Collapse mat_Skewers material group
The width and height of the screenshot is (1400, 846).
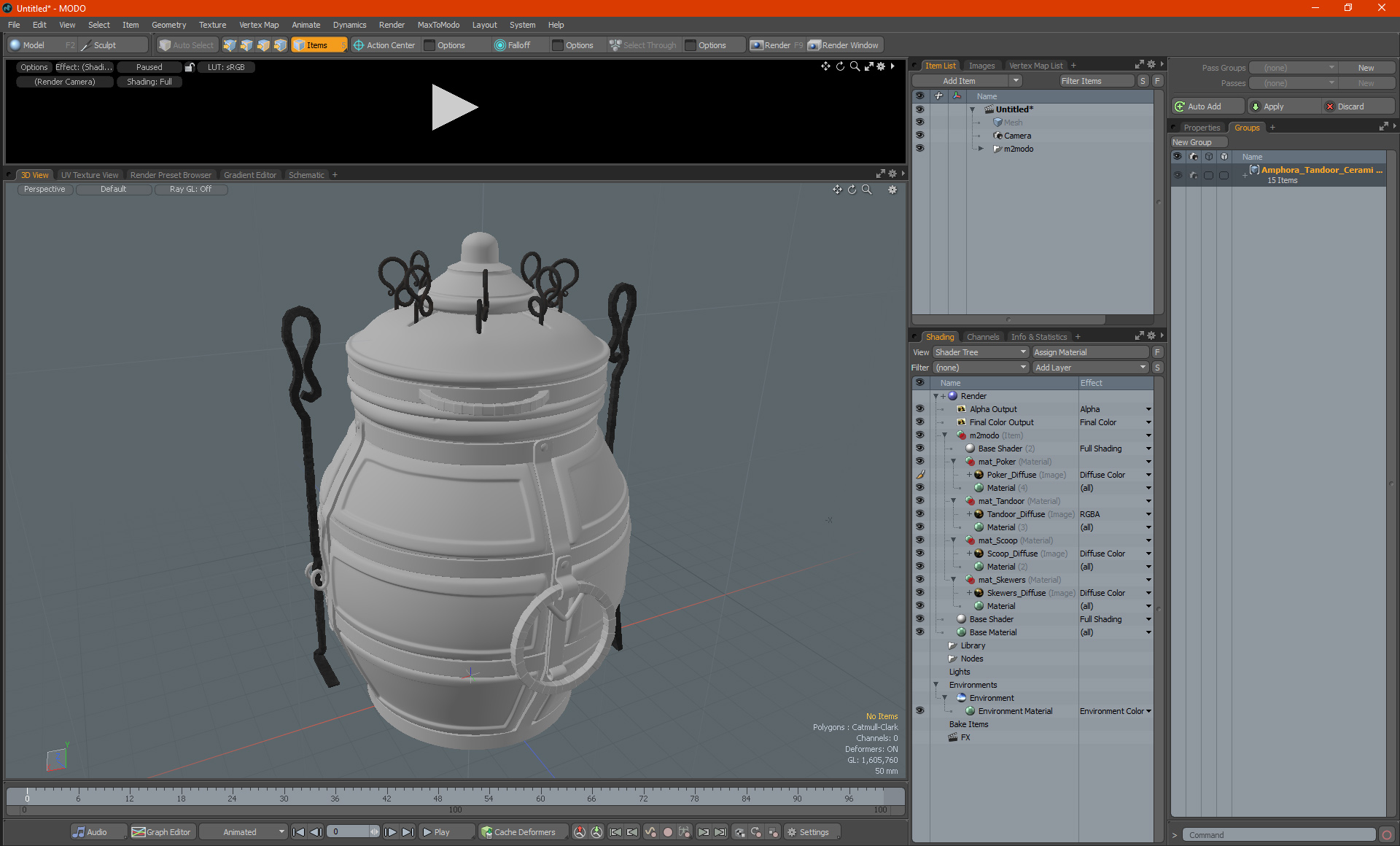[953, 580]
